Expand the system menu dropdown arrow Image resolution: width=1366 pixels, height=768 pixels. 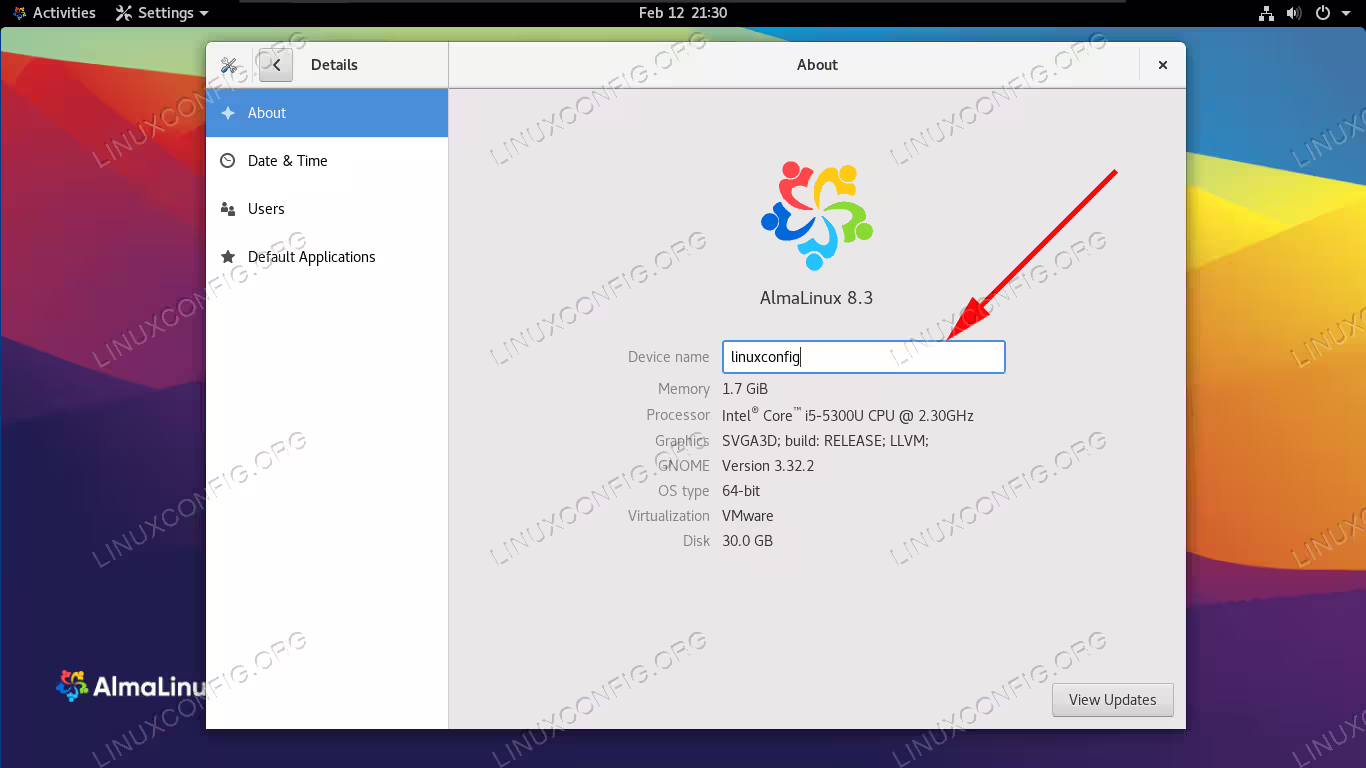[1345, 13]
